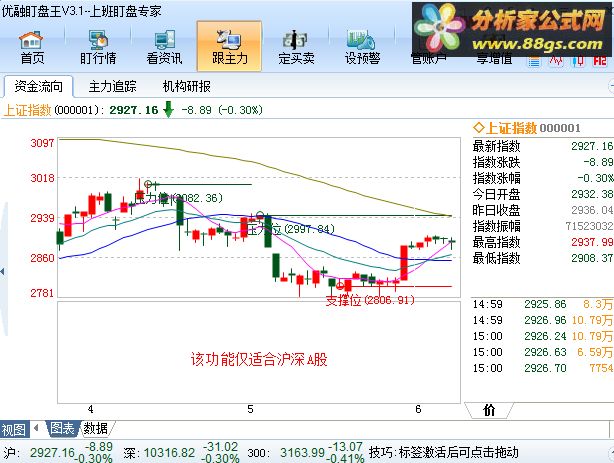
Task: Switch to the 资金流向 tab
Action: (x=38, y=86)
